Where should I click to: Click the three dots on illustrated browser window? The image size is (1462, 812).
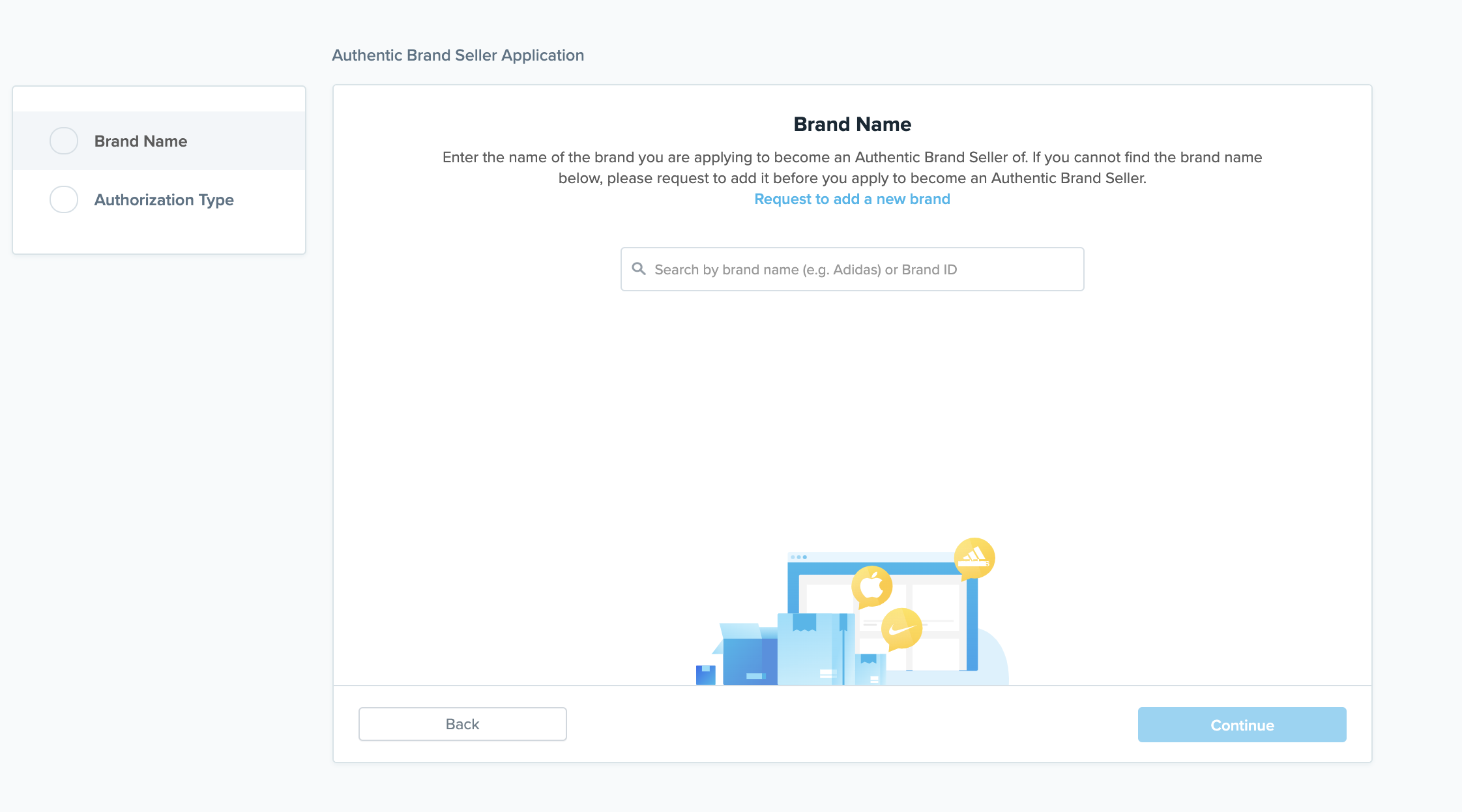(x=798, y=557)
